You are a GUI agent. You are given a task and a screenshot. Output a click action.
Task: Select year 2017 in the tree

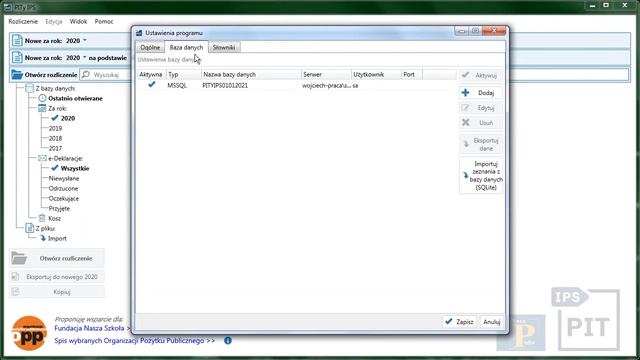tap(55, 148)
